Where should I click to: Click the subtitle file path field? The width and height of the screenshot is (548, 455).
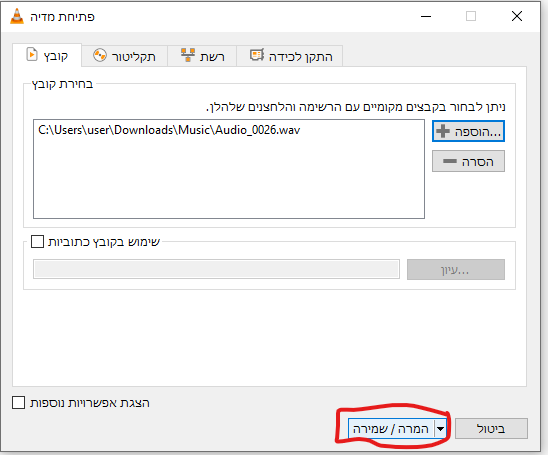coord(216,269)
